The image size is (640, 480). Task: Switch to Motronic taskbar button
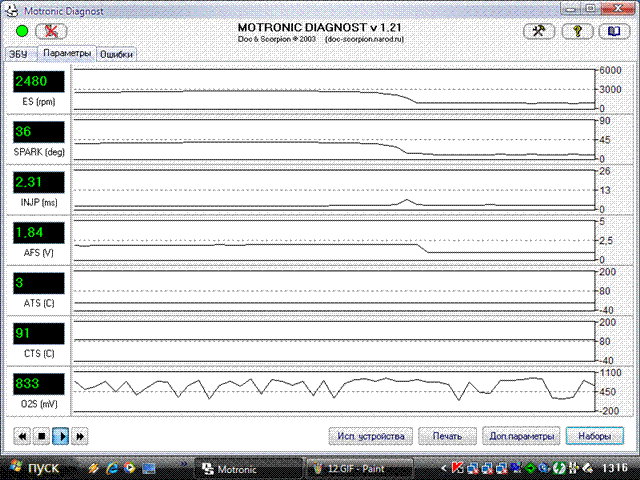248,469
